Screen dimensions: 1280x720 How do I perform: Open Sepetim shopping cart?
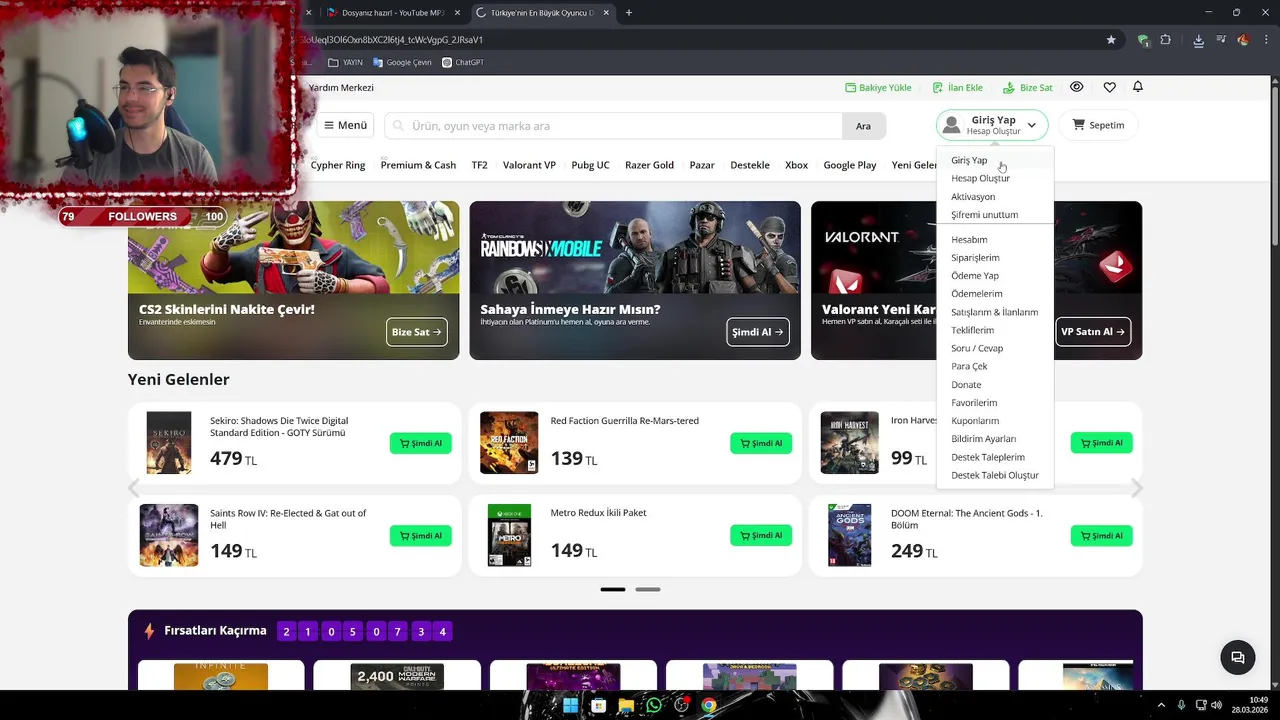1098,125
